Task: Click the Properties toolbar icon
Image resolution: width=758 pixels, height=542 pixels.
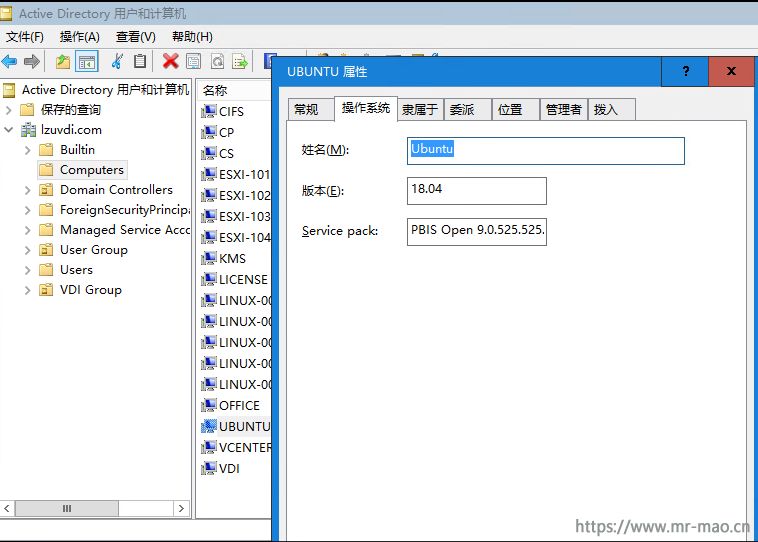Action: pos(193,61)
